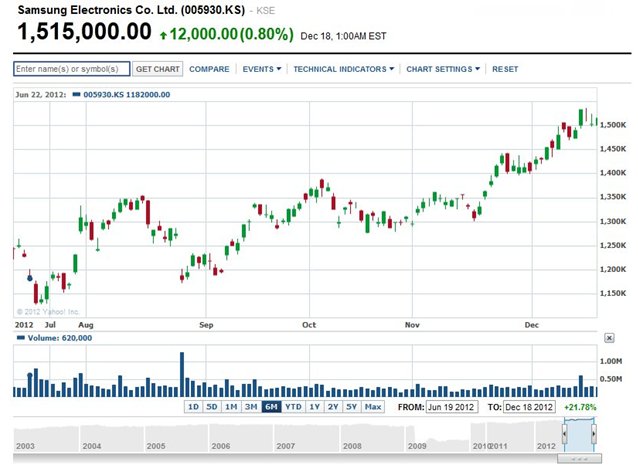The image size is (638, 475).
Task: Click the 005930.KS 1182000.00 legend text
Action: [127, 94]
